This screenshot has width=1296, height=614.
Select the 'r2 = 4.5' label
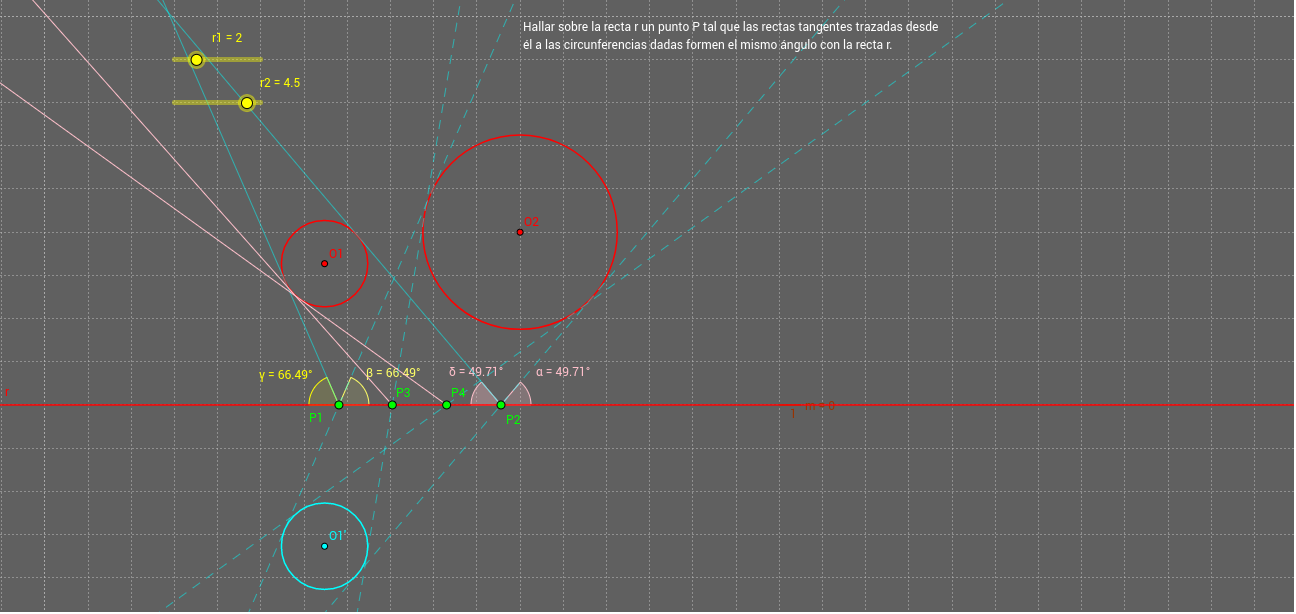(280, 83)
